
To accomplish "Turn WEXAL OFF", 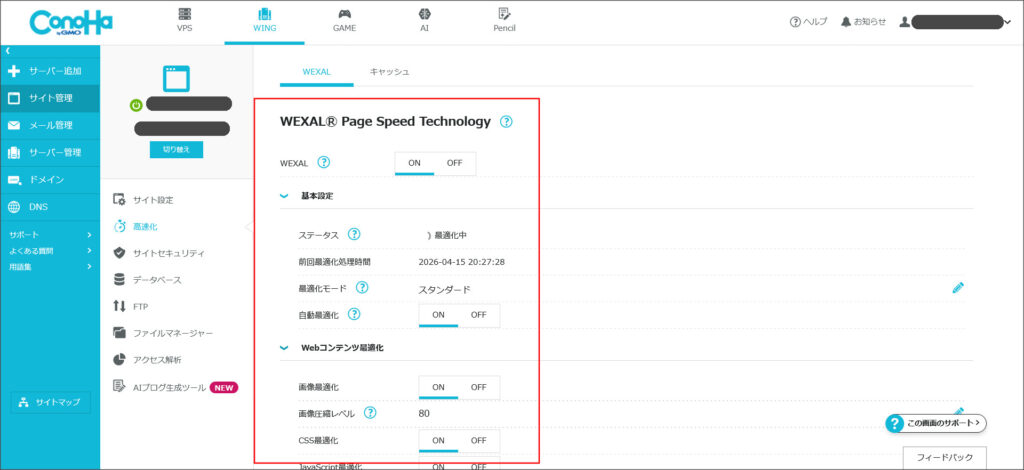I will pos(455,163).
